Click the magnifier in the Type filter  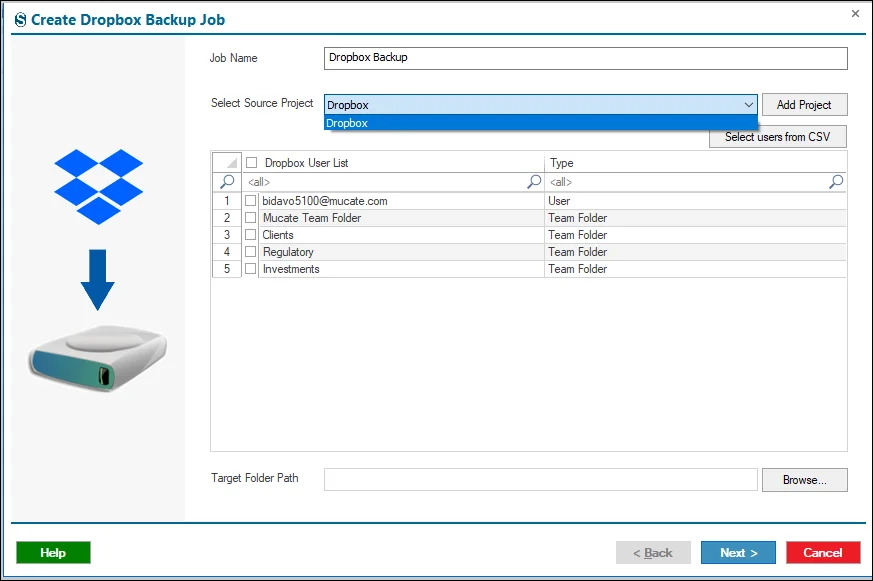[836, 181]
